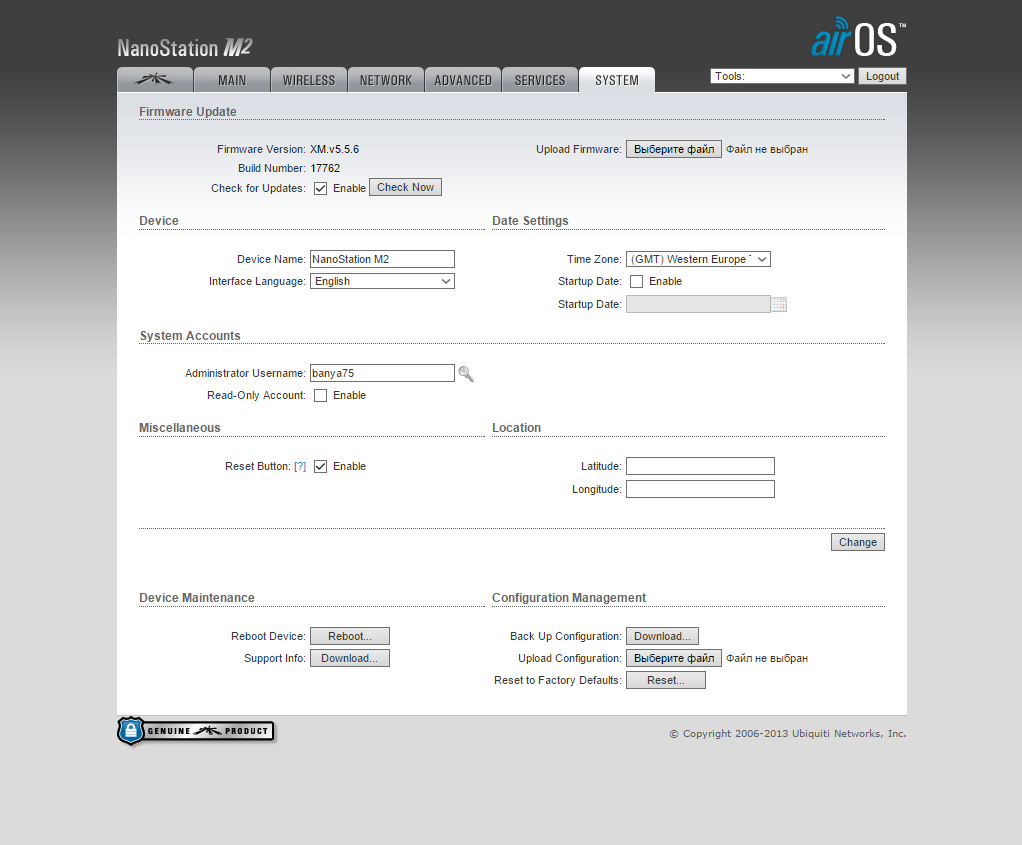Click the airOS logo
The width and height of the screenshot is (1022, 845).
click(x=857, y=38)
